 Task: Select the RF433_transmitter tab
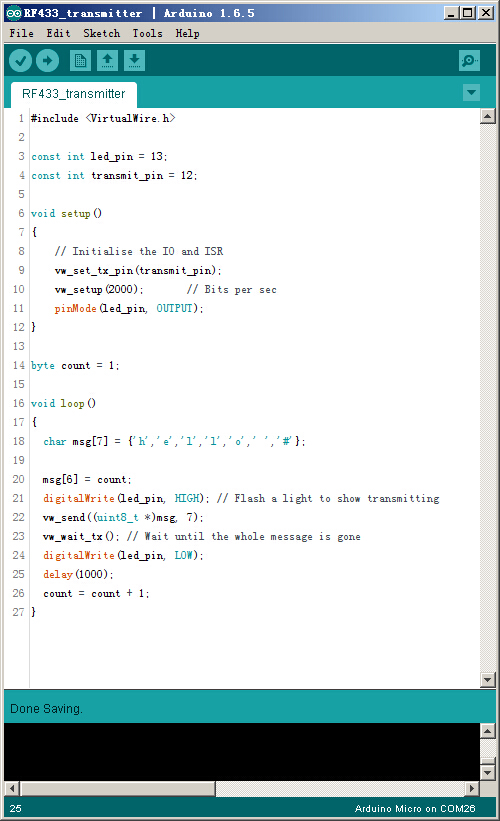pyautogui.click(x=74, y=94)
